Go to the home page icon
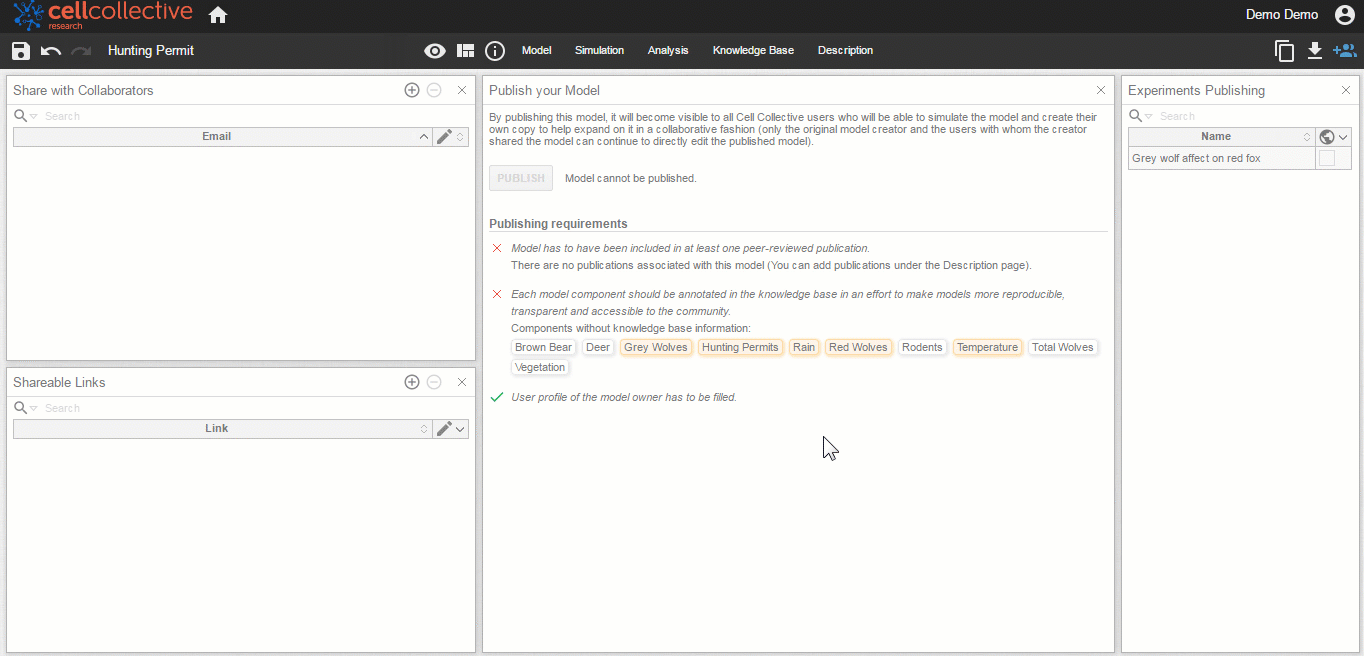The height and width of the screenshot is (656, 1364). [x=218, y=15]
